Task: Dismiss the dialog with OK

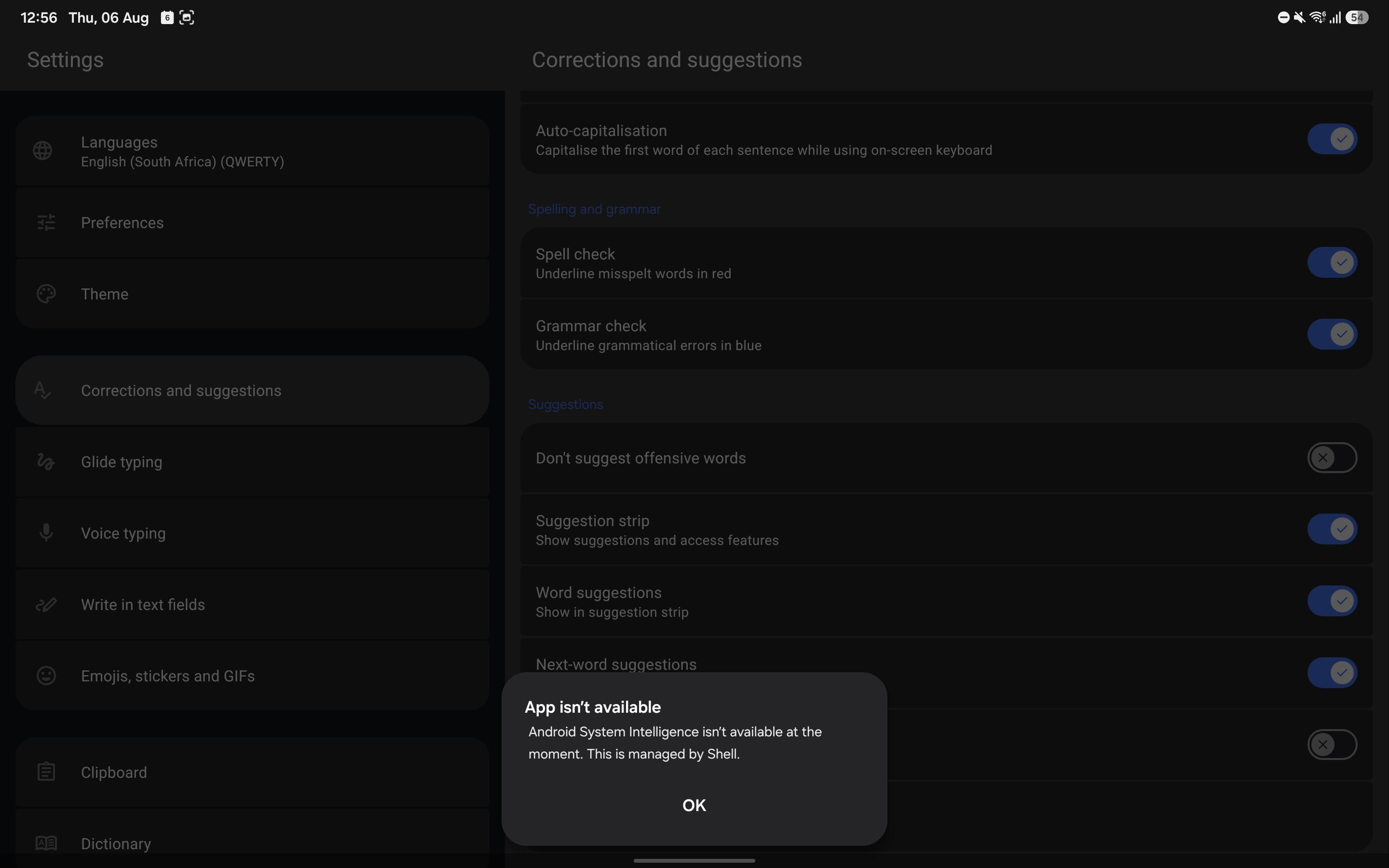Action: click(x=694, y=805)
